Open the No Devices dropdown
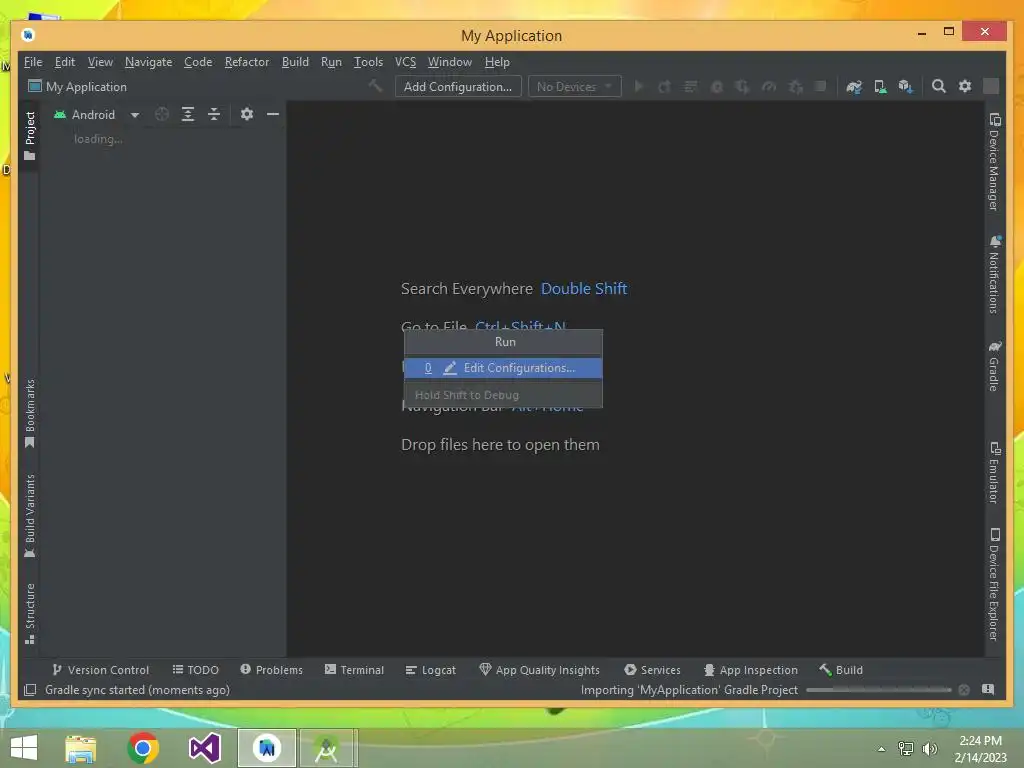 click(574, 86)
